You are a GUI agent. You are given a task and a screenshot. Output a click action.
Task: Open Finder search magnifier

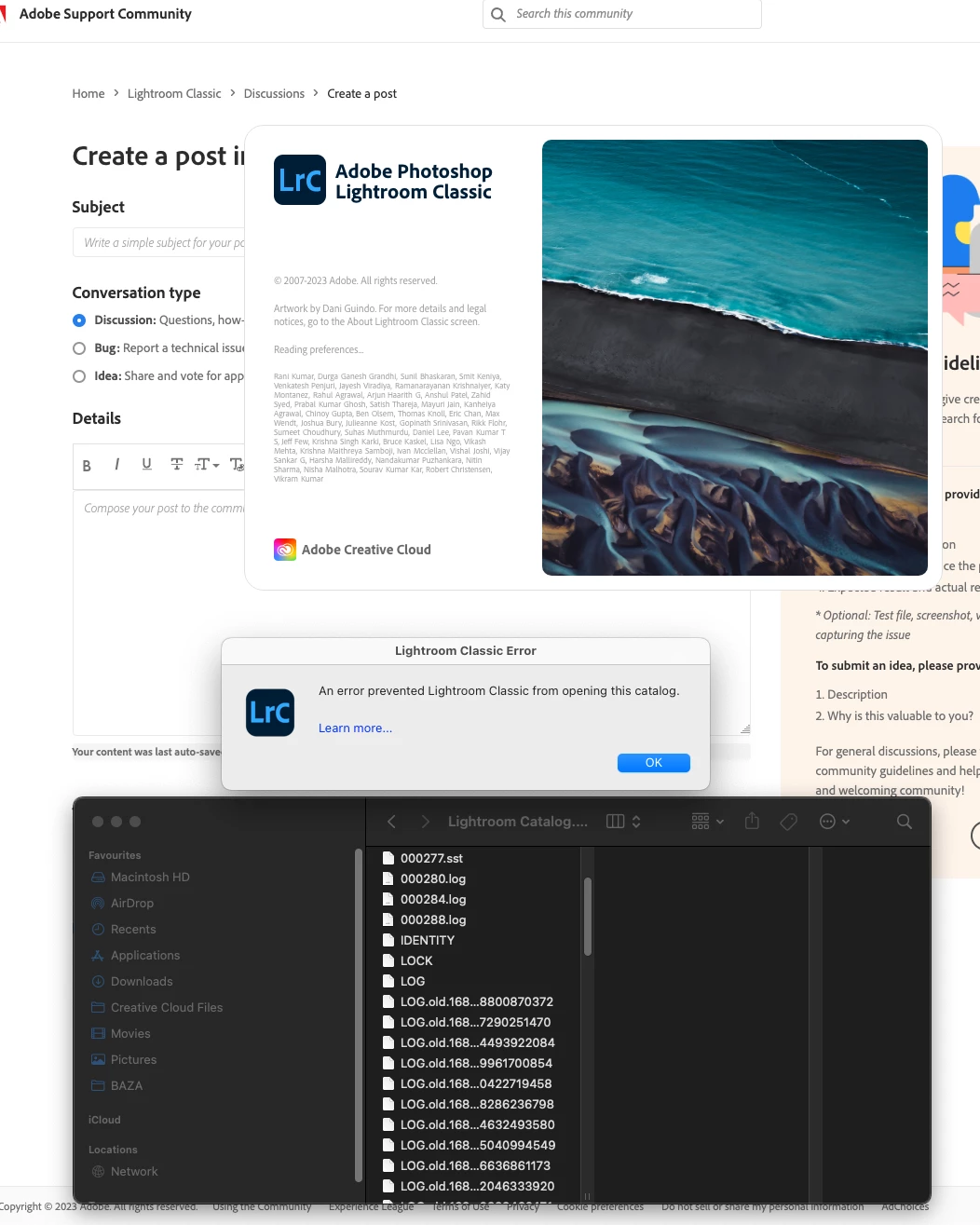click(905, 822)
